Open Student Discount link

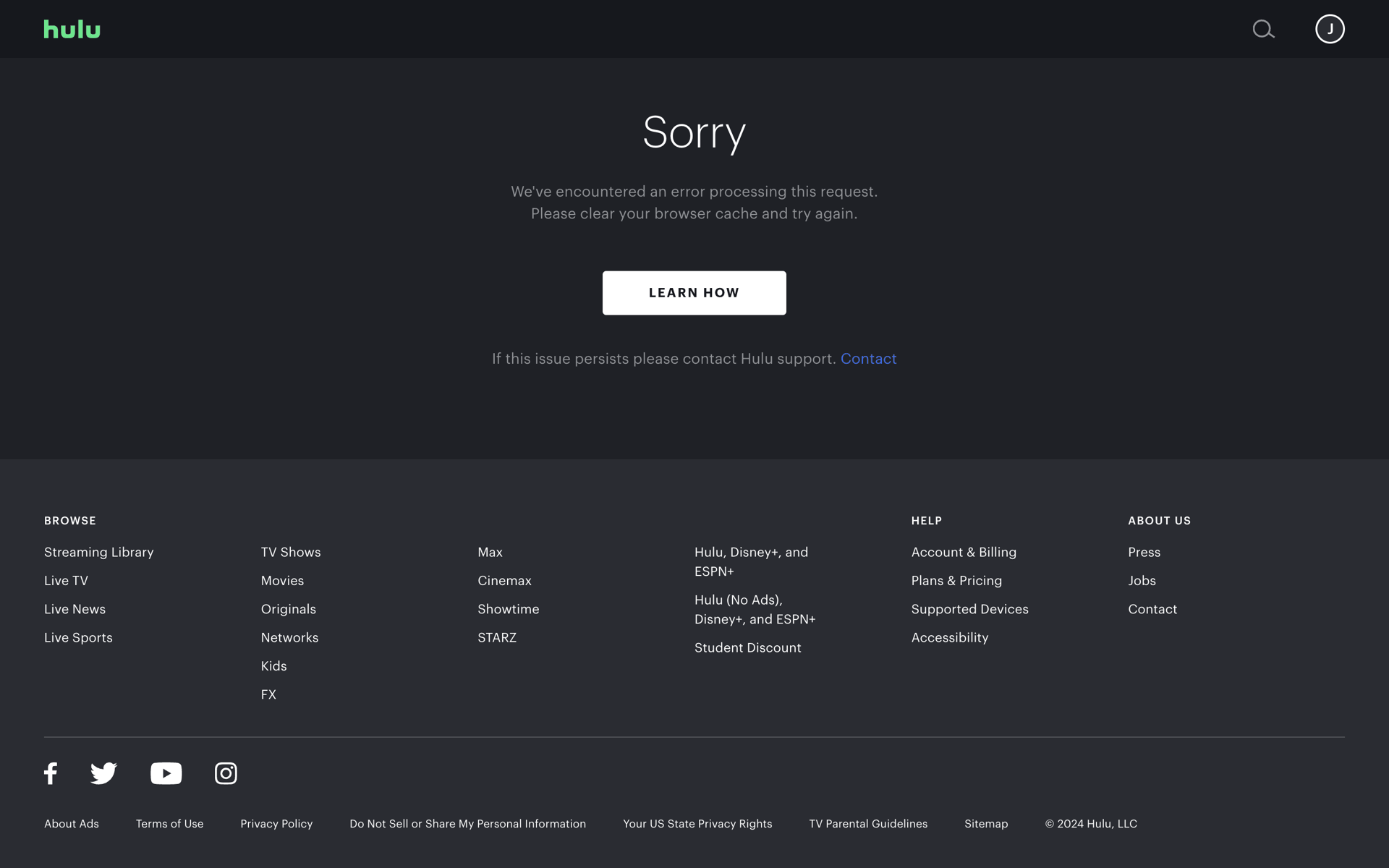coord(747,647)
